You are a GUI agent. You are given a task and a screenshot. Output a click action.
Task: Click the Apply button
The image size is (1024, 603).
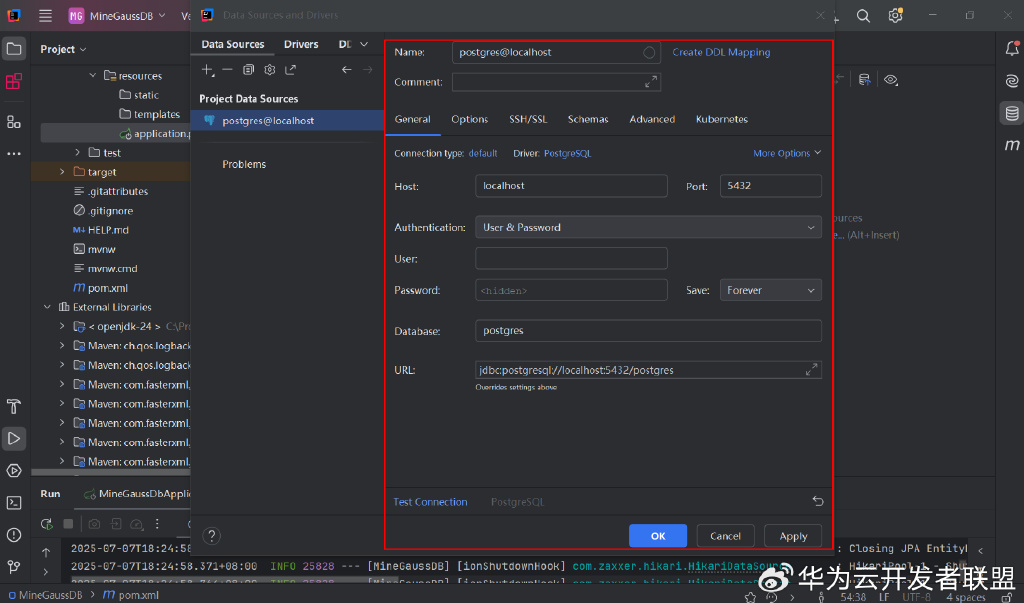click(793, 536)
